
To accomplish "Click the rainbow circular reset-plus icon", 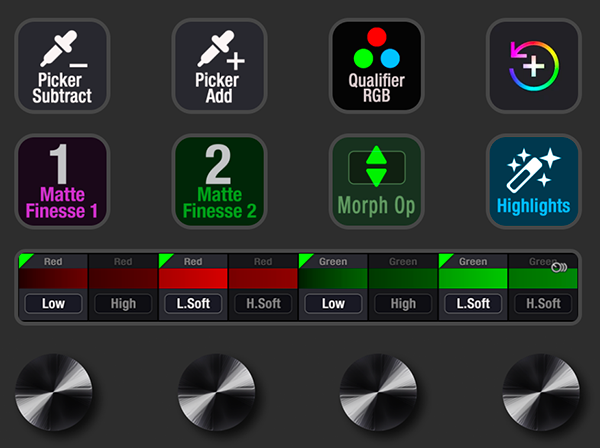I will pyautogui.click(x=534, y=66).
